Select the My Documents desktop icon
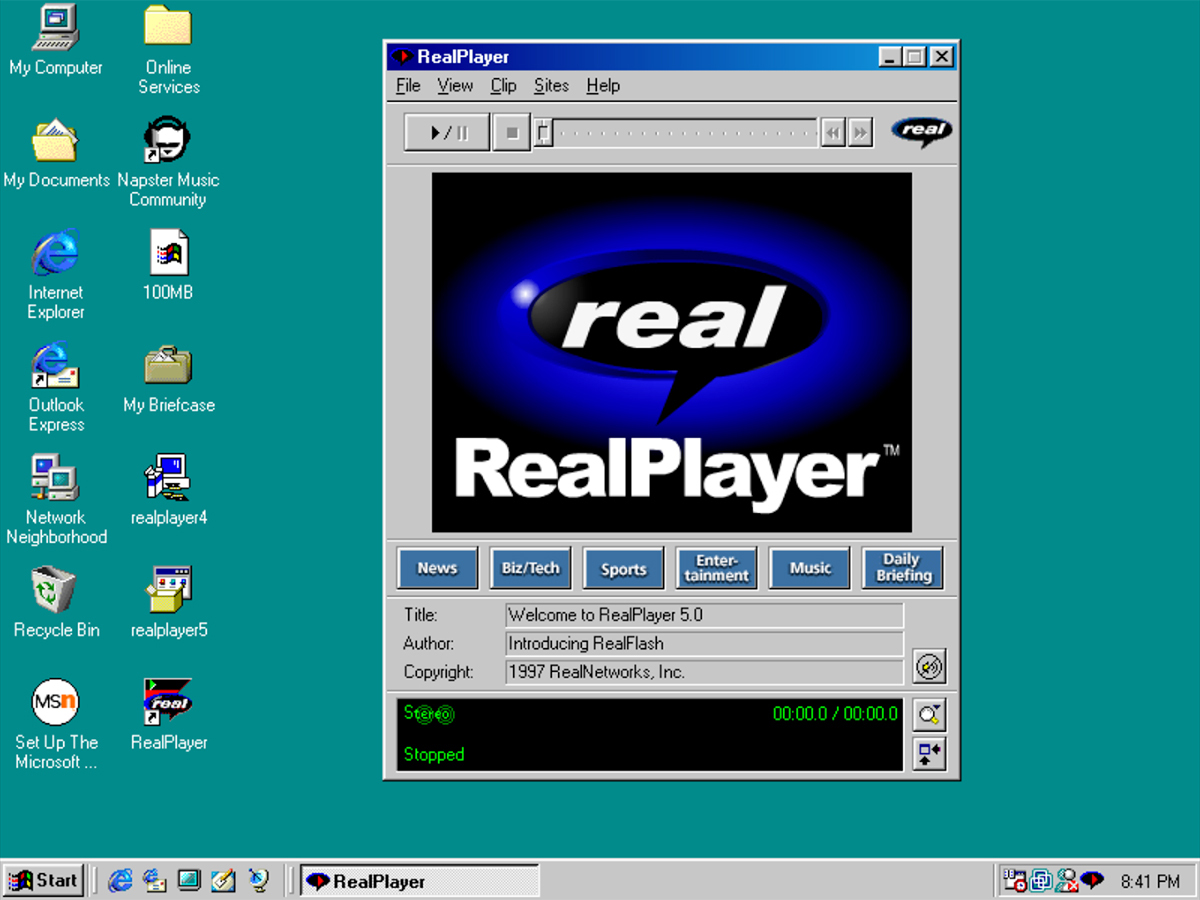The width and height of the screenshot is (1200, 900). coord(56,153)
